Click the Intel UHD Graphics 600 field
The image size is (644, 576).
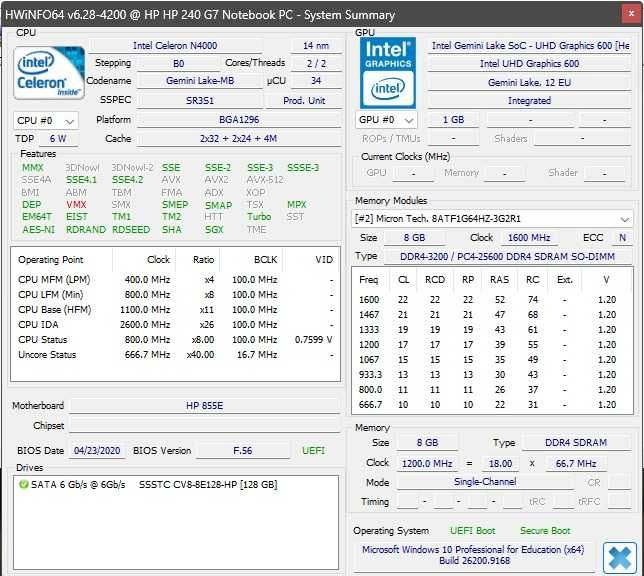click(529, 64)
